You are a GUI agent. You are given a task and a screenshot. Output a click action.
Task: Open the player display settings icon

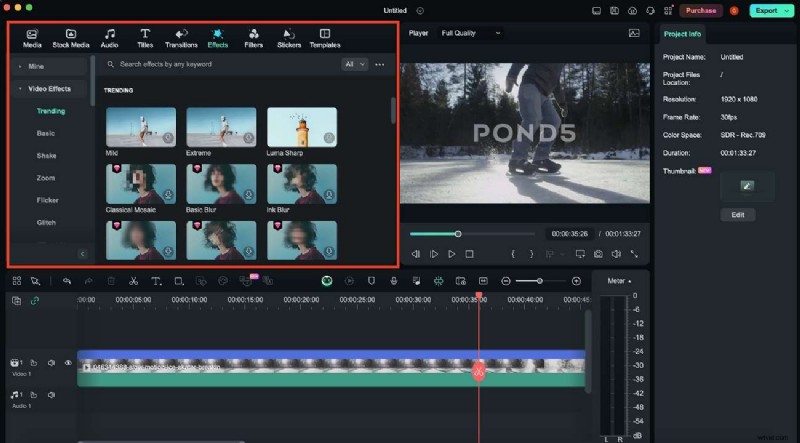pos(580,254)
